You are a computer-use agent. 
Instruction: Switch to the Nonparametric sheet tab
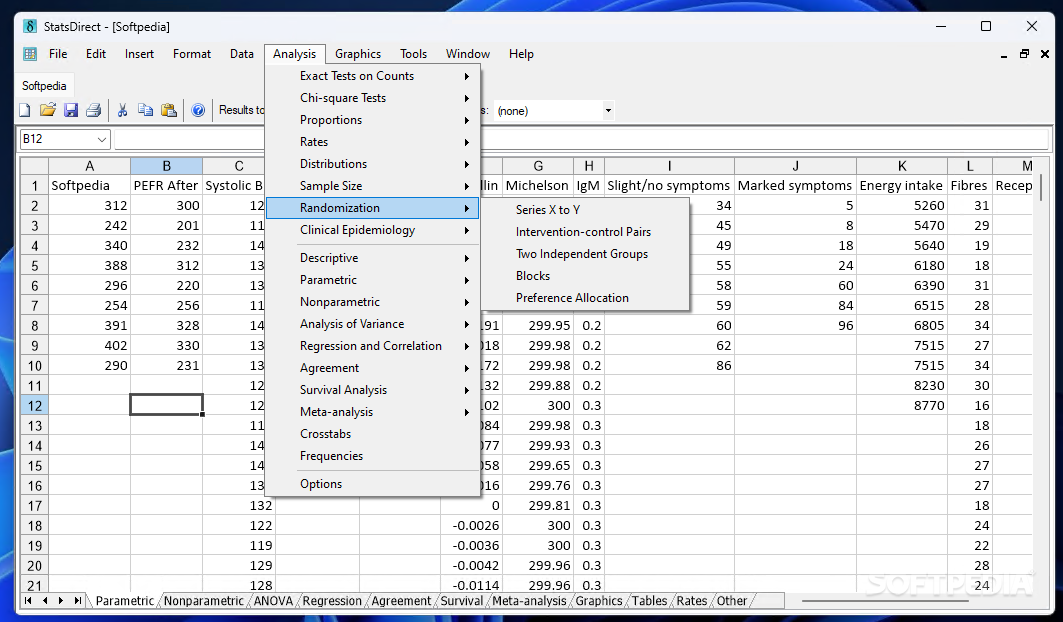203,601
